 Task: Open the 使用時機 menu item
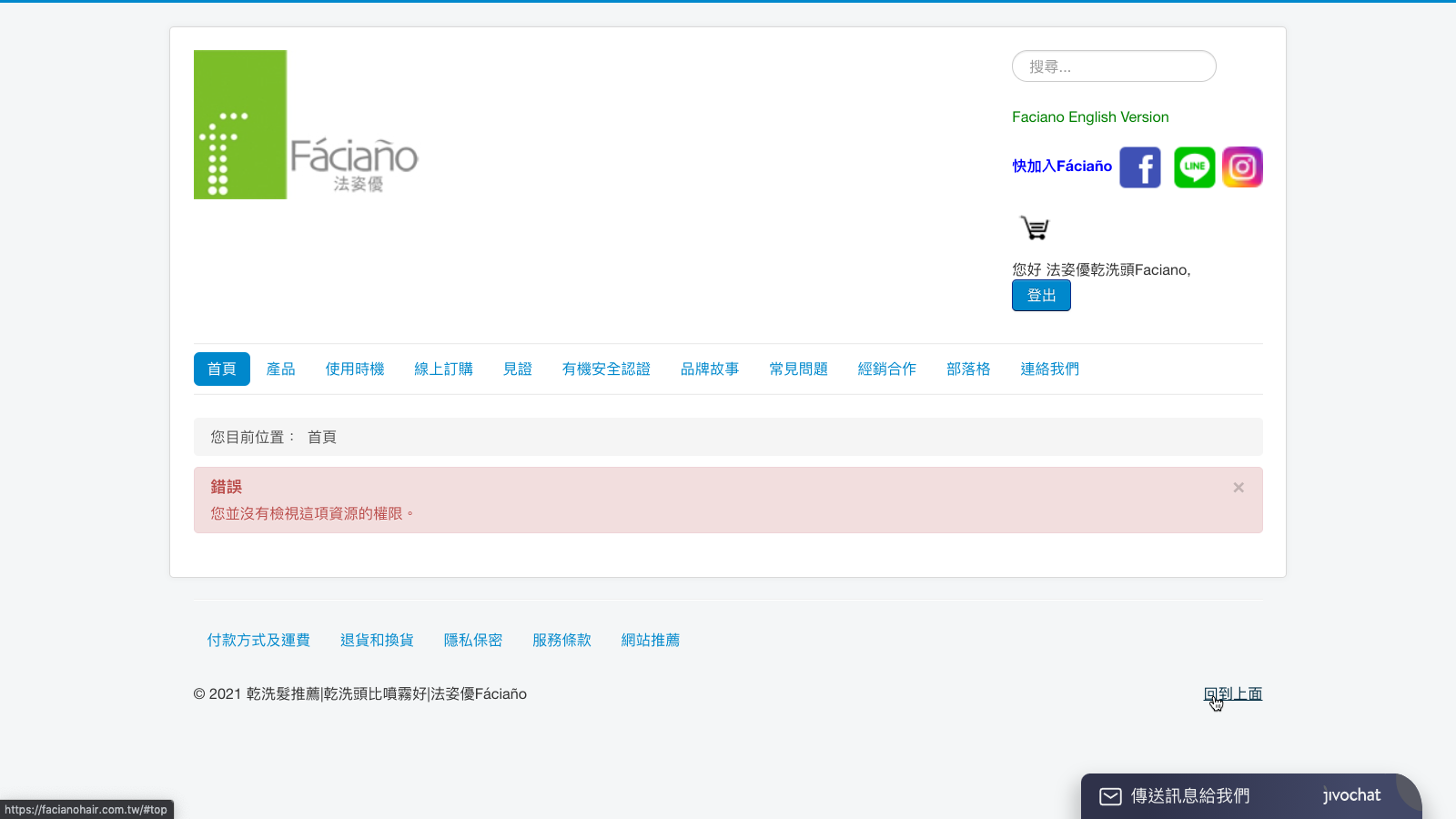(355, 369)
